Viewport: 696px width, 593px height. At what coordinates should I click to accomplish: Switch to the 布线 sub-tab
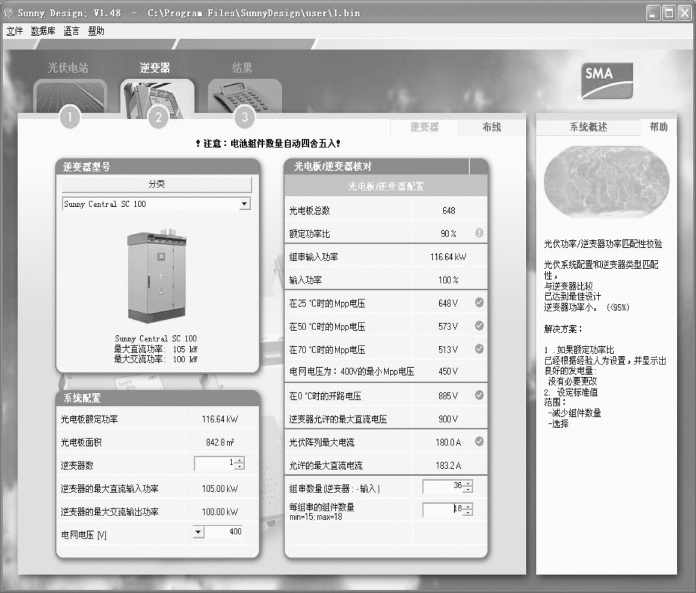click(x=491, y=127)
